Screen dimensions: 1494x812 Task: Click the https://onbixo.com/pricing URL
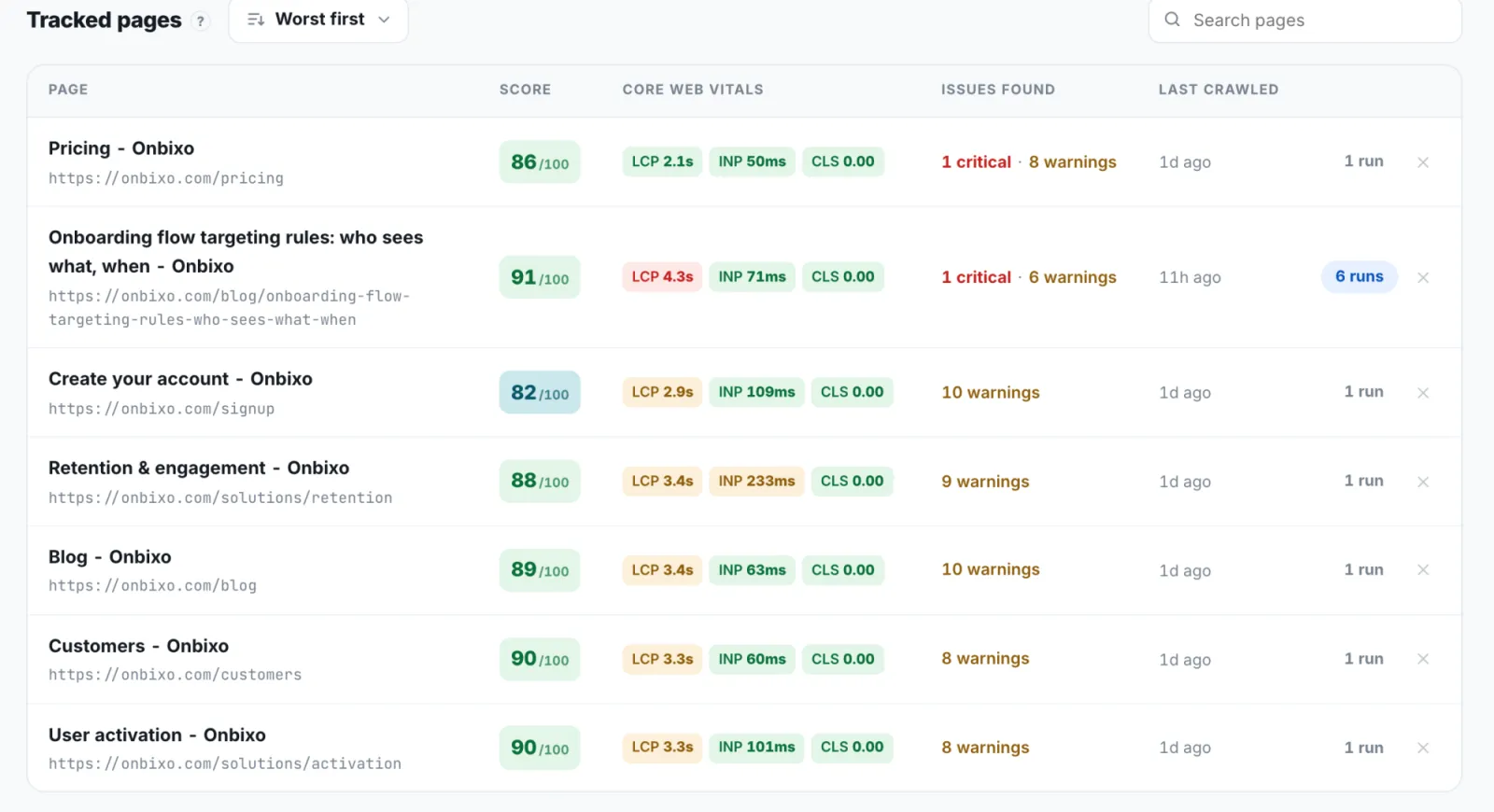pos(166,178)
